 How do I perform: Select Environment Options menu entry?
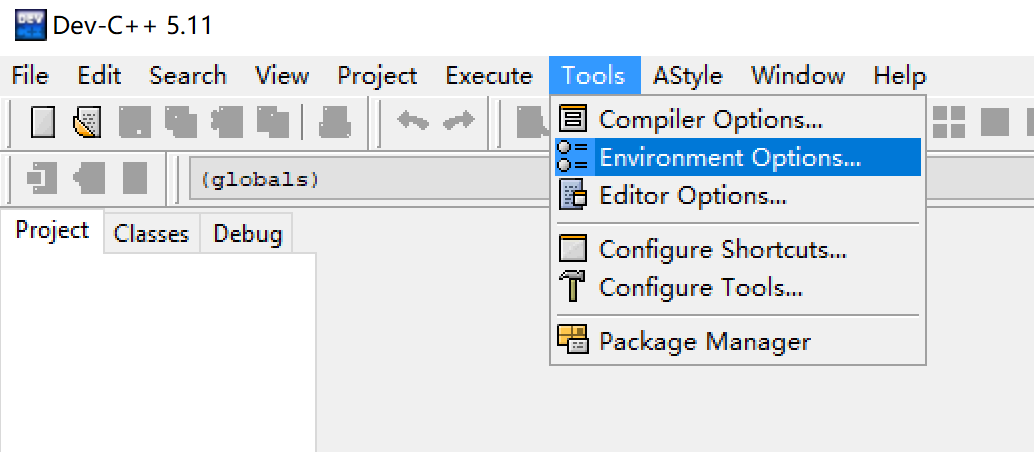[738, 157]
